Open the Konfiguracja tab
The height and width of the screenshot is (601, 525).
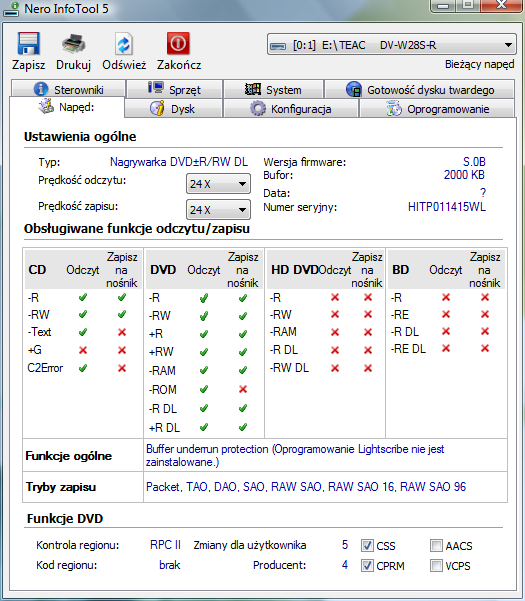[x=291, y=109]
